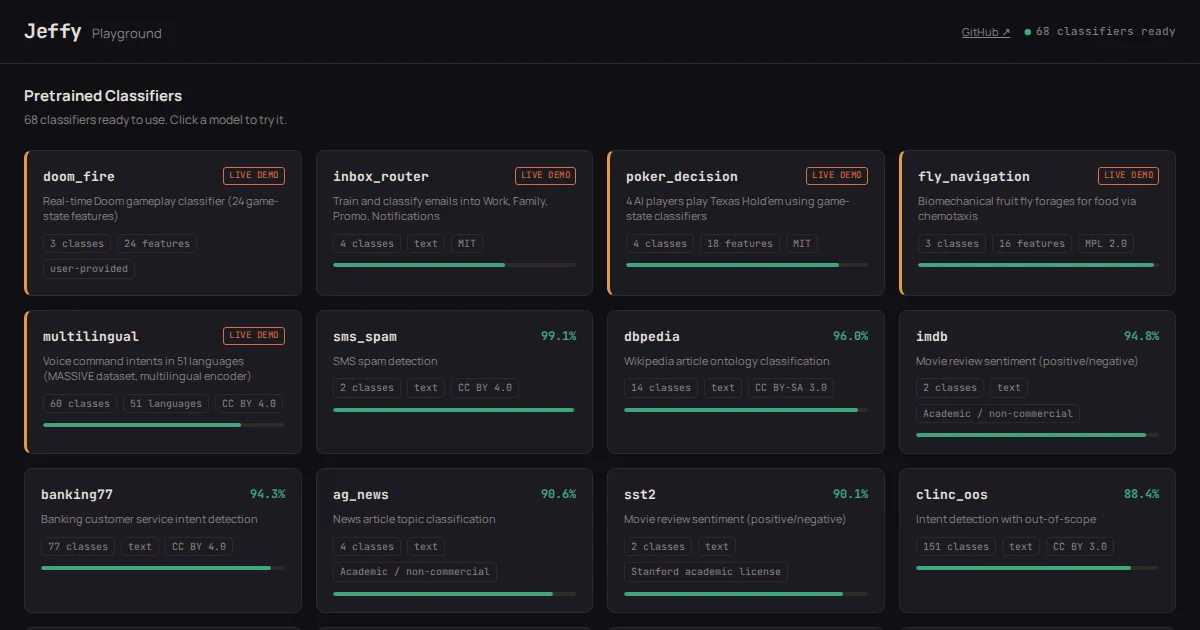Click the LIVE DEMO badge on inbox_router
This screenshot has height=630, width=1200.
[546, 176]
